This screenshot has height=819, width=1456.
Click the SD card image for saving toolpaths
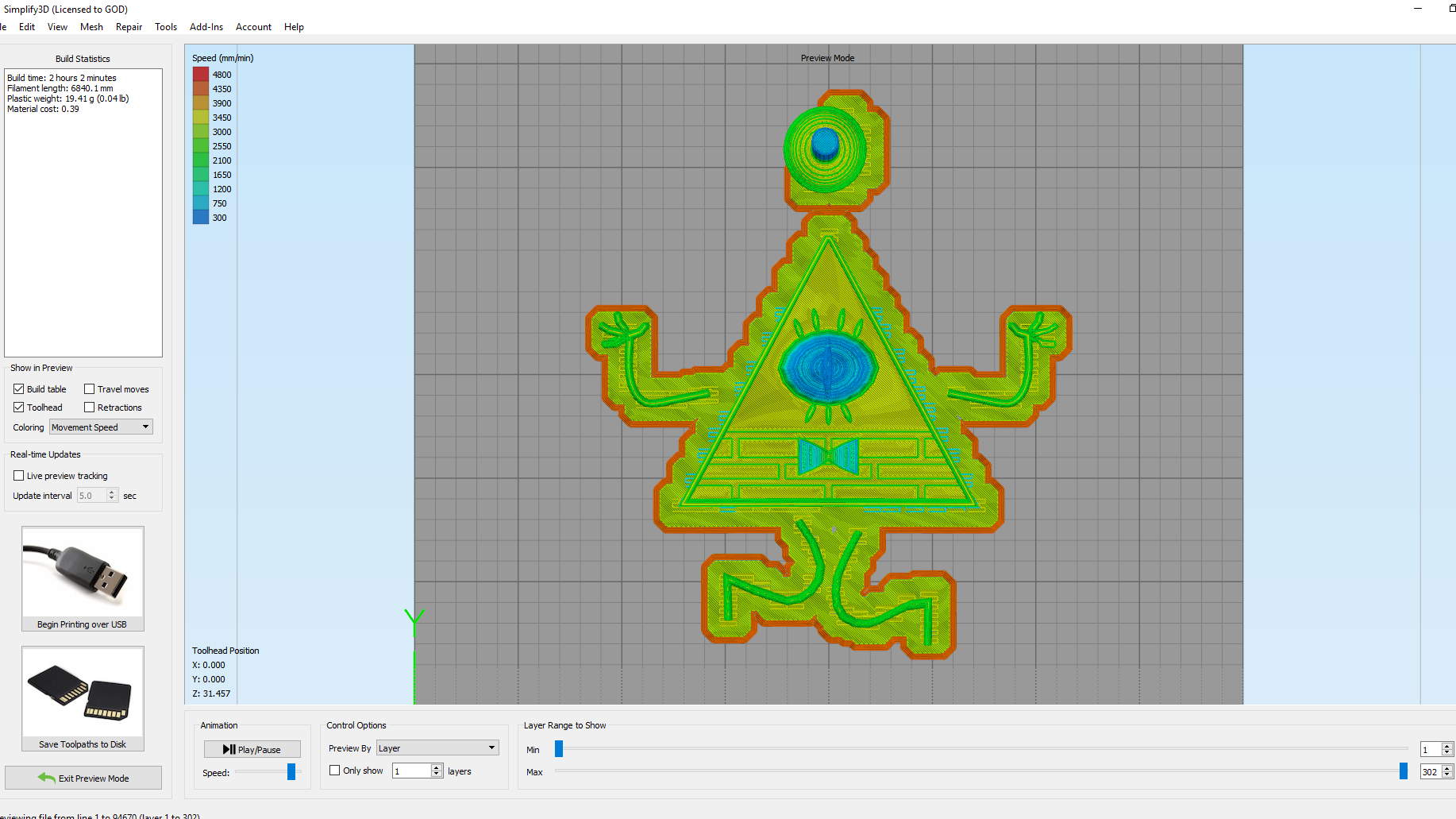[83, 692]
